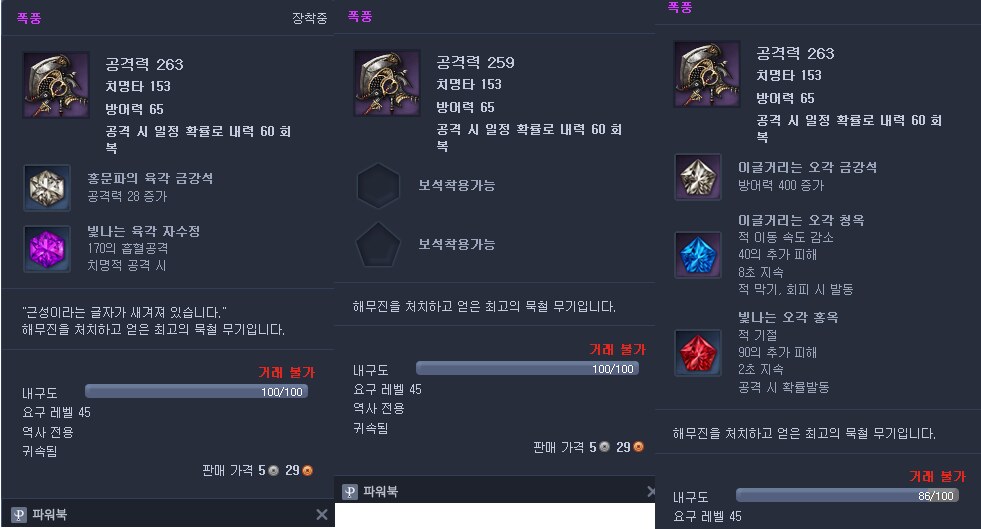Open 파워북 link in middle panel

pos(380,491)
